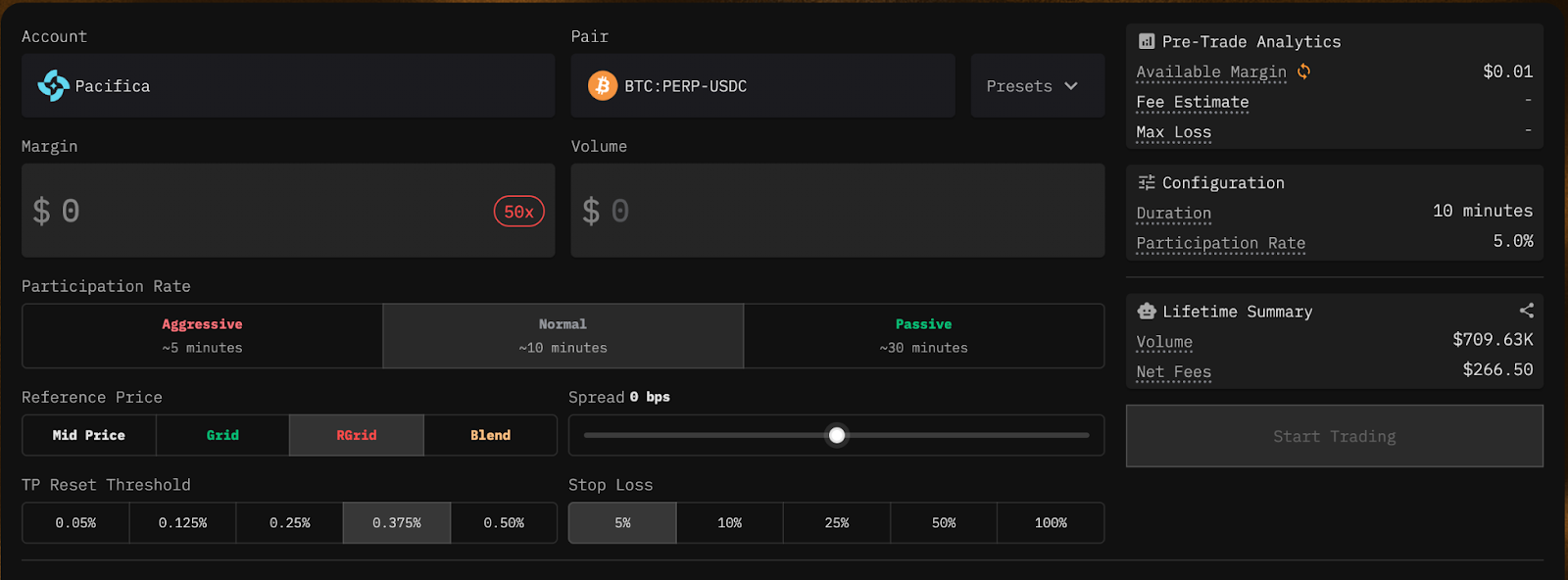Viewport: 1568px width, 580px height.
Task: Click the Volume dollar input field
Action: click(837, 212)
